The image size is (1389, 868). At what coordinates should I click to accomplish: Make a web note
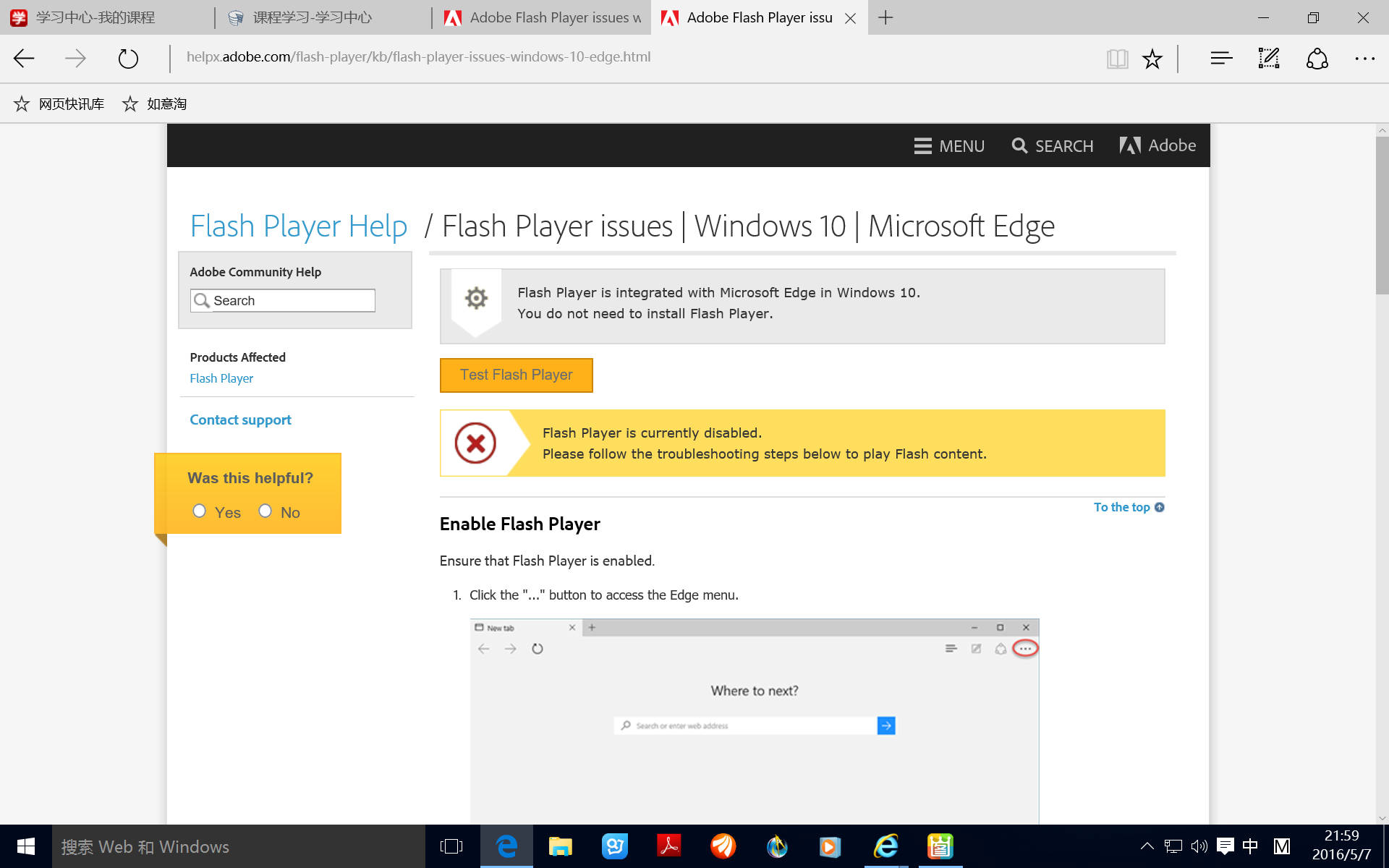click(1269, 59)
